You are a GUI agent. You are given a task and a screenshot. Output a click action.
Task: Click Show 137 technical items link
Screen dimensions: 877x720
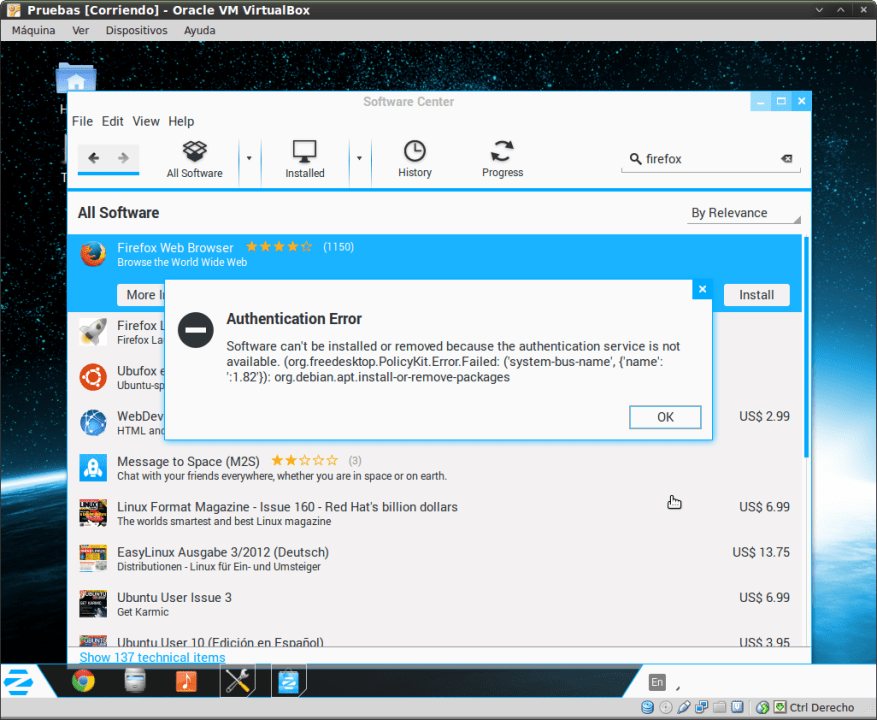coord(152,657)
